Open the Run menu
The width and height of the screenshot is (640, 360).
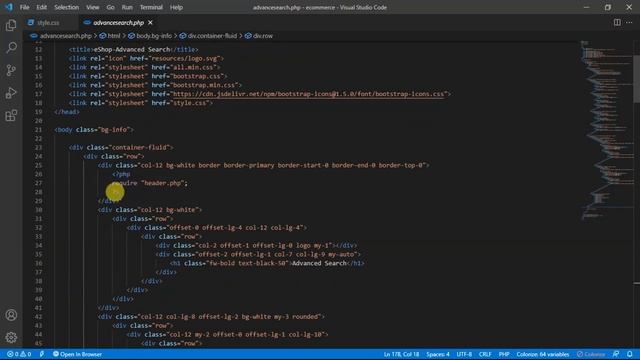click(127, 7)
